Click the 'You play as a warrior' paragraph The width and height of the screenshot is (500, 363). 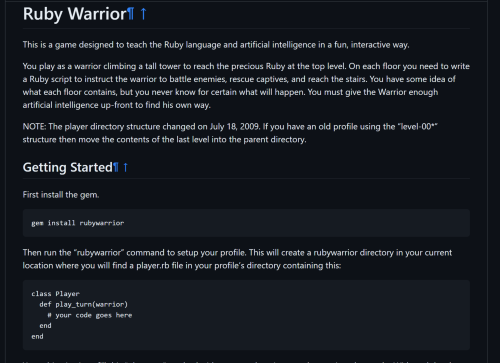[x=246, y=85]
